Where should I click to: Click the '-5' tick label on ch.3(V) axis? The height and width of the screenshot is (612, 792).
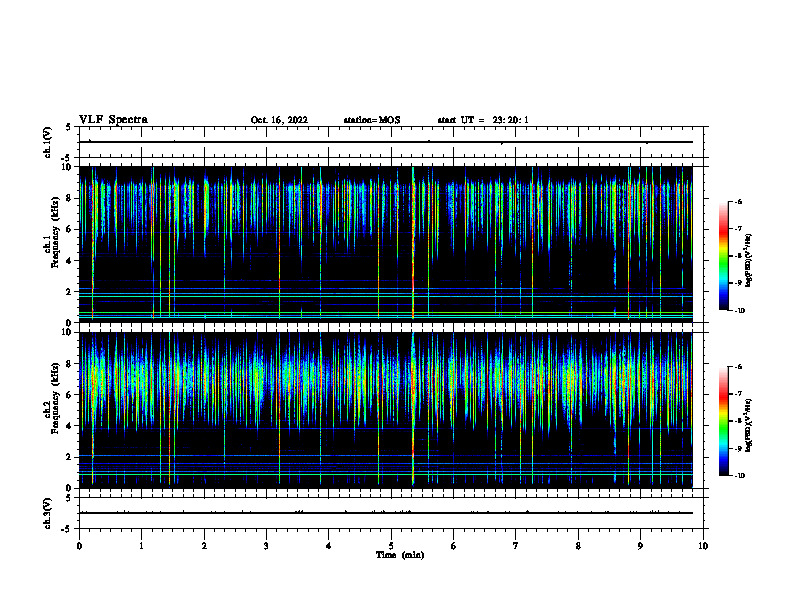[68, 529]
